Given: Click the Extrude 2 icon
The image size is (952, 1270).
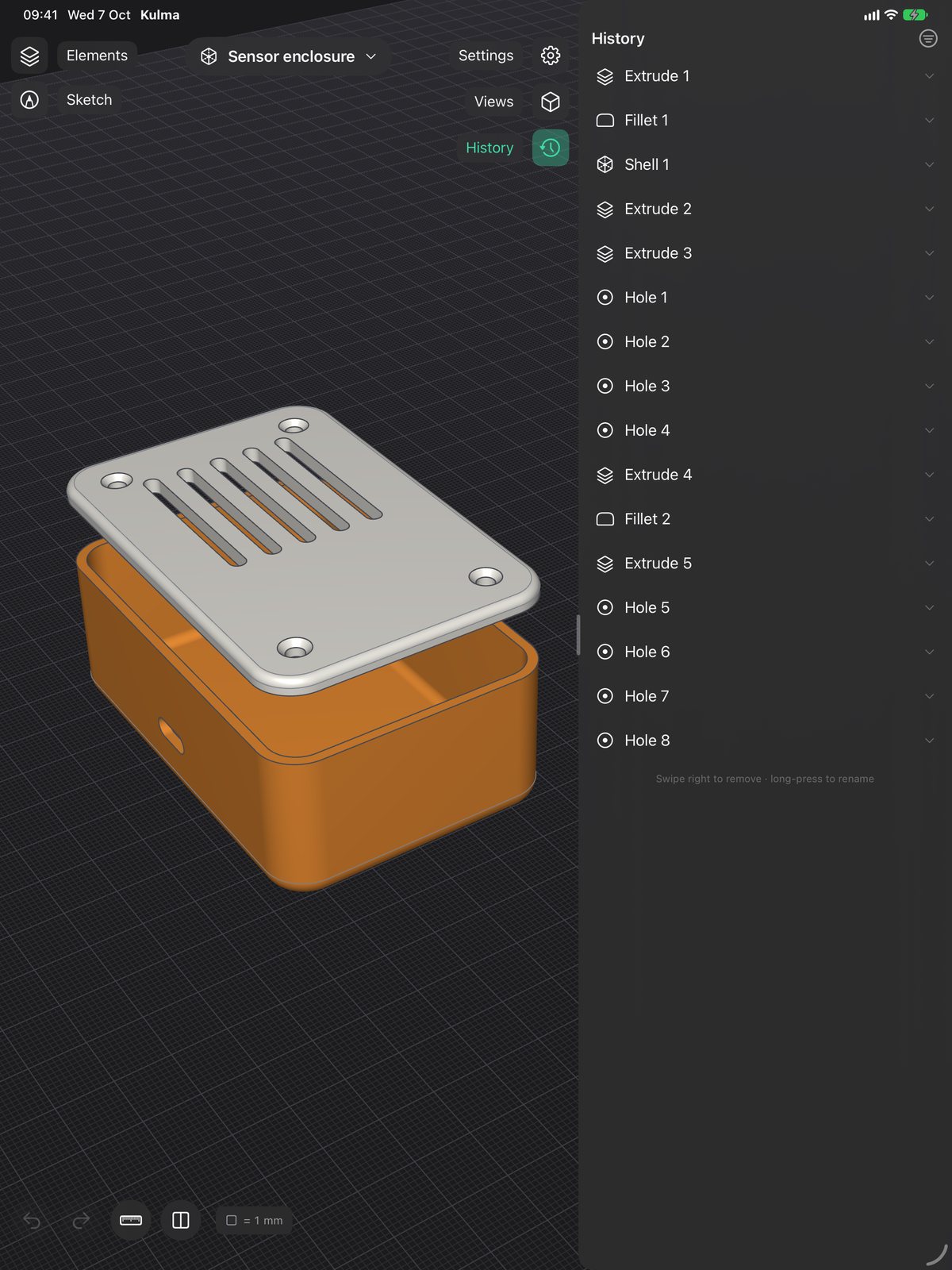Looking at the screenshot, I should point(605,209).
